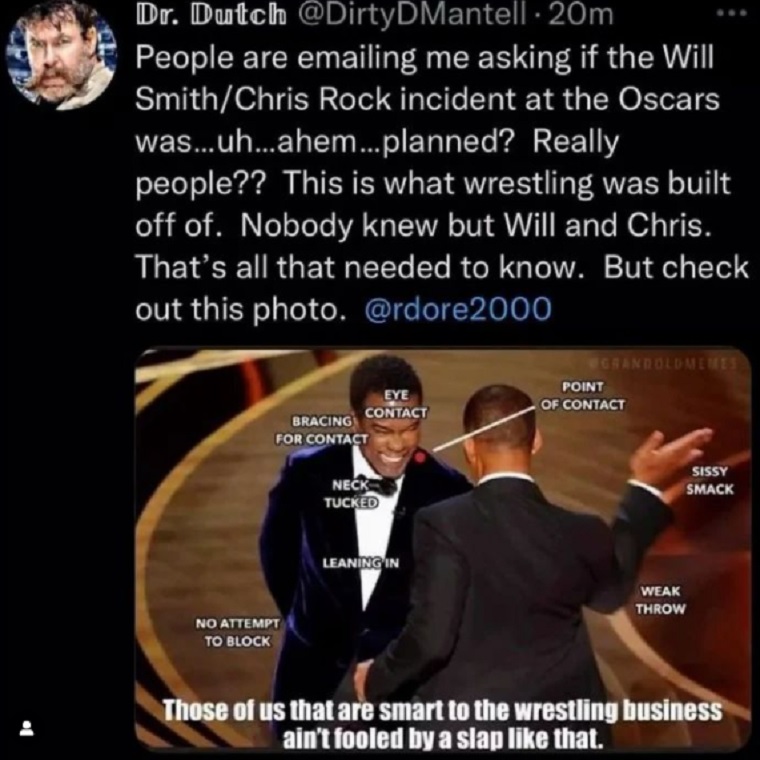Open the @rdore2000 mention link

click(458, 309)
